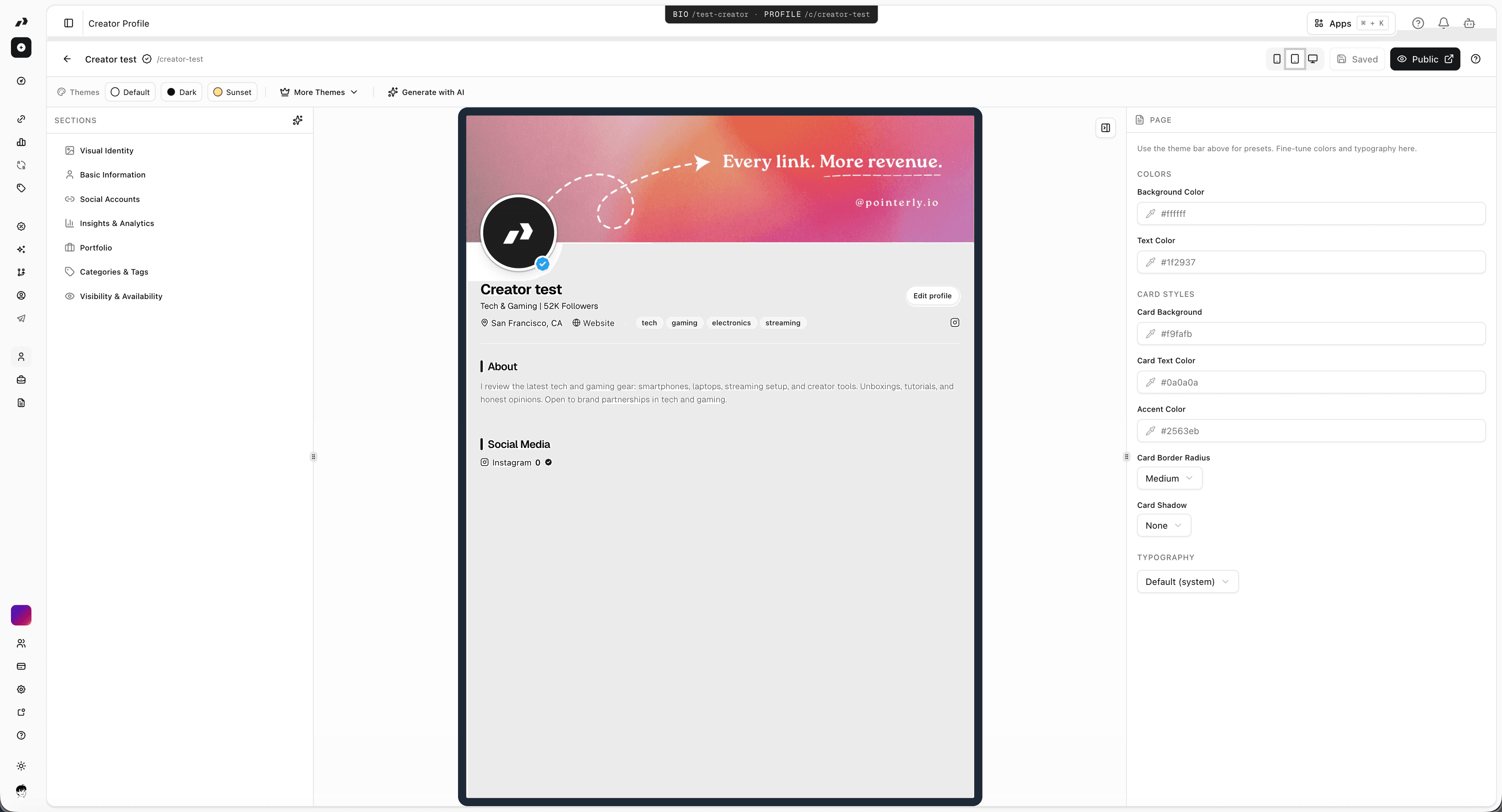This screenshot has height=812, width=1502.
Task: Click the Generate with AI button
Action: point(426,91)
